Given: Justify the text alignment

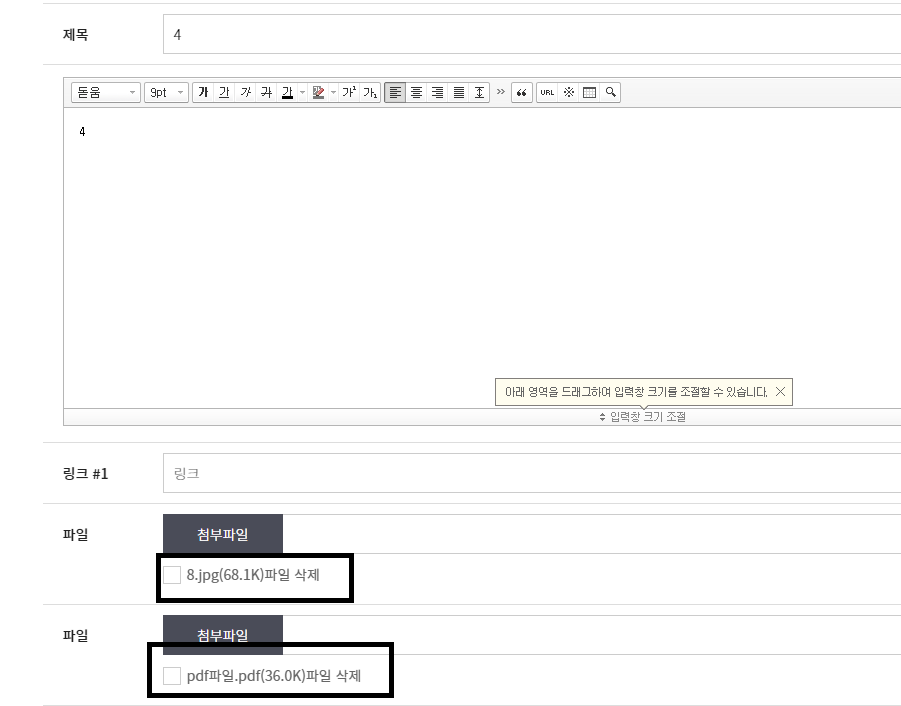Looking at the screenshot, I should coord(459,92).
